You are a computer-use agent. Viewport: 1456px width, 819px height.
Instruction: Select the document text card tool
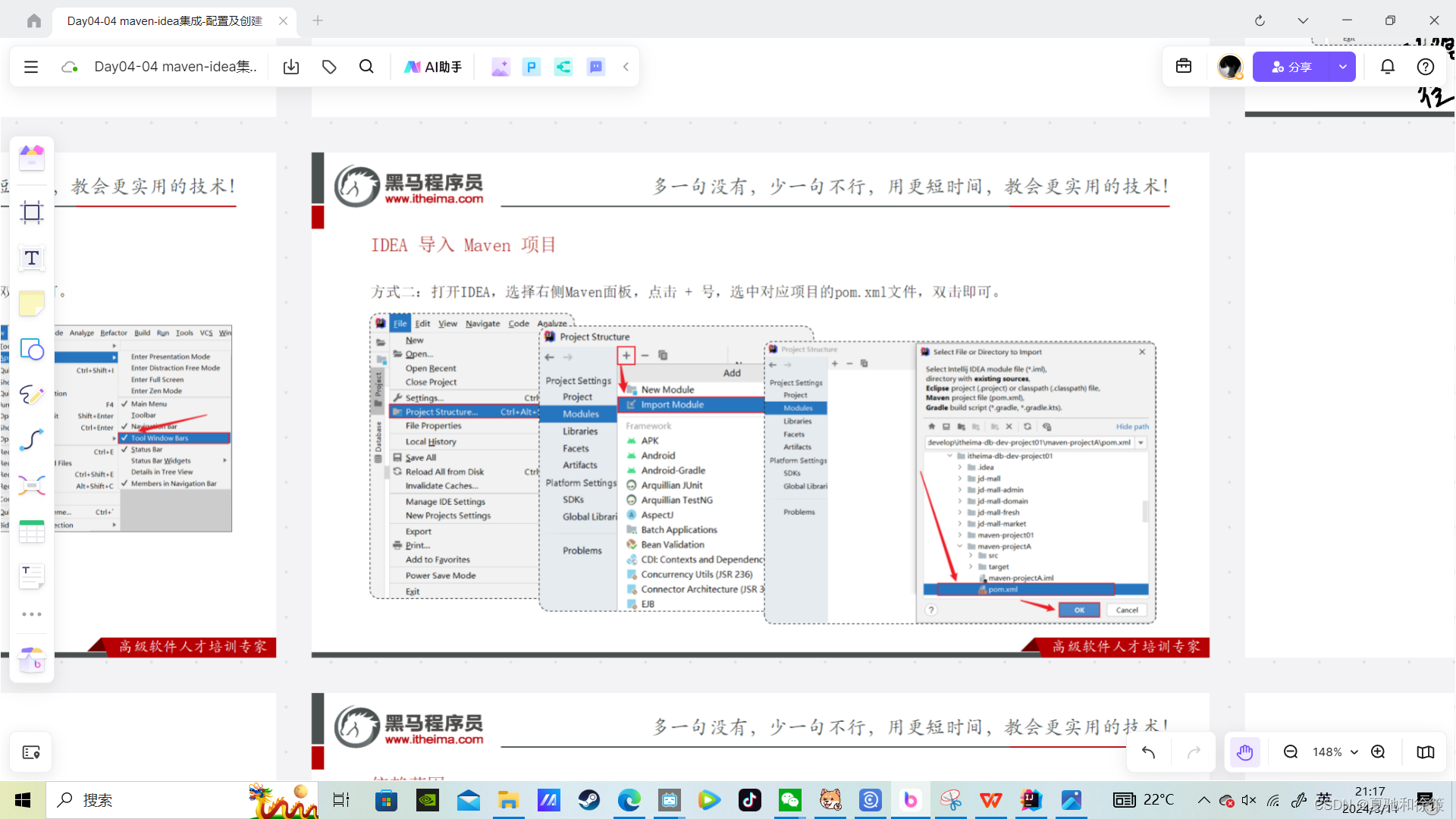click(32, 576)
